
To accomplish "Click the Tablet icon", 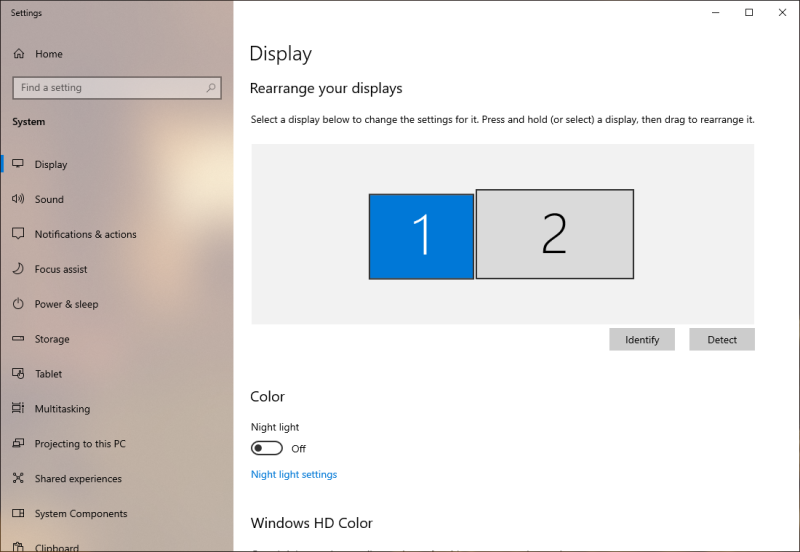I will click(x=18, y=373).
